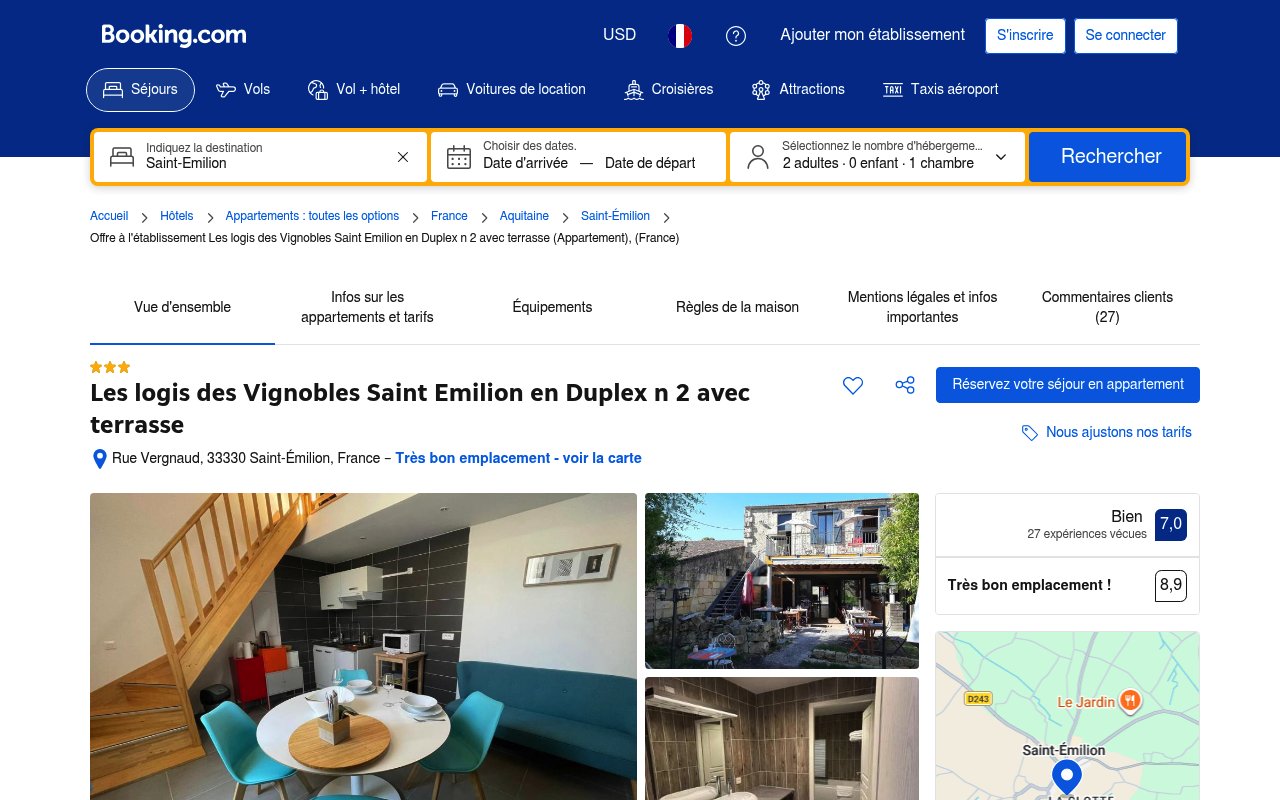The height and width of the screenshot is (800, 1280).
Task: Switch to Règles de la maison tab
Action: pos(737,307)
